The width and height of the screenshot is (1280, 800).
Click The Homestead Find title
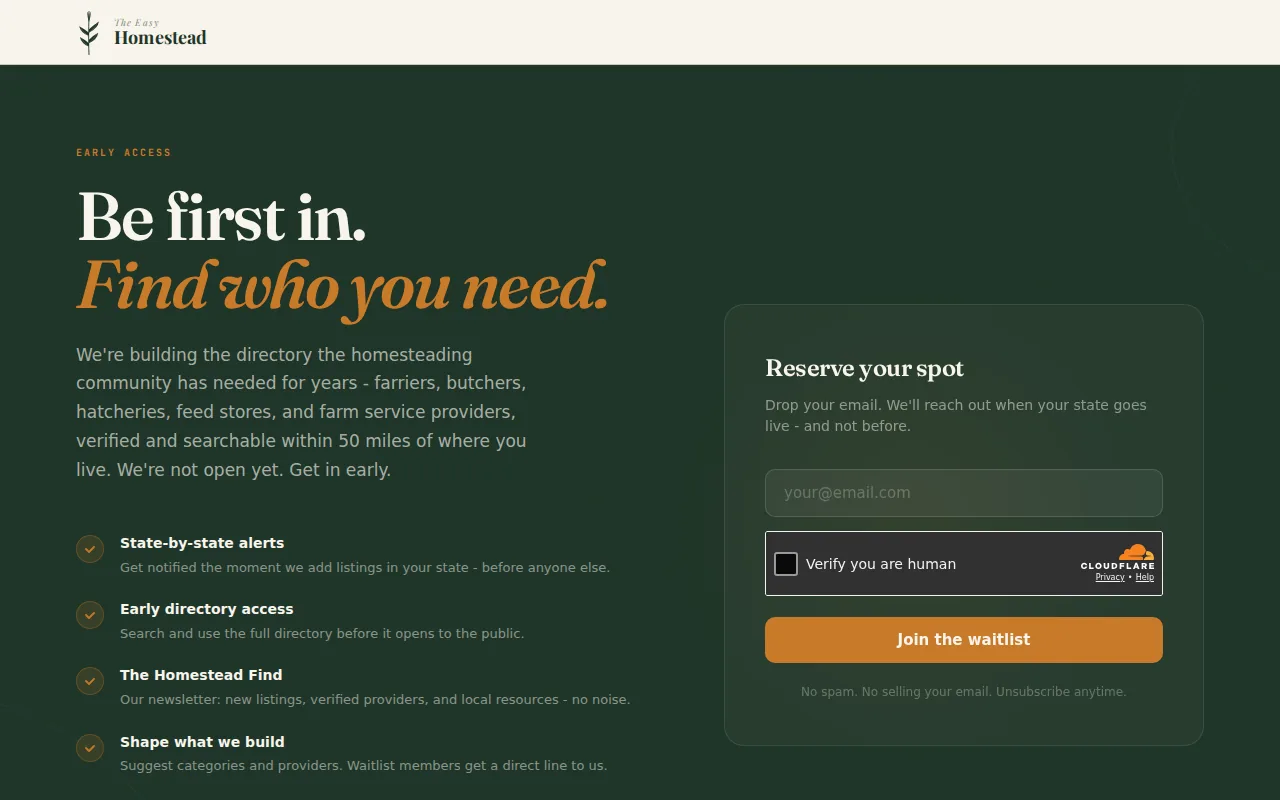point(201,675)
